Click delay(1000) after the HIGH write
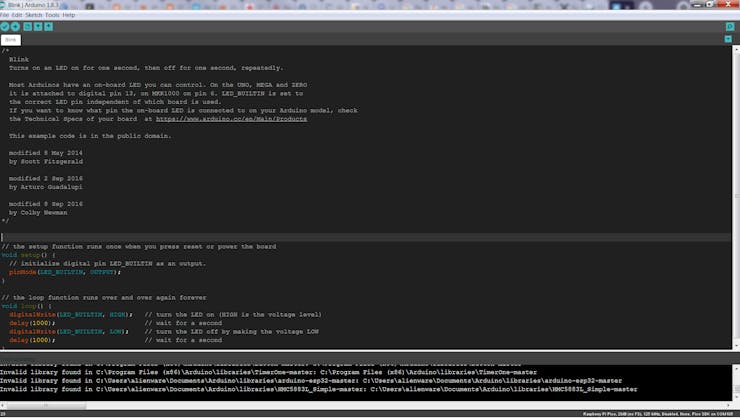Image resolution: width=740 pixels, height=418 pixels. point(32,323)
